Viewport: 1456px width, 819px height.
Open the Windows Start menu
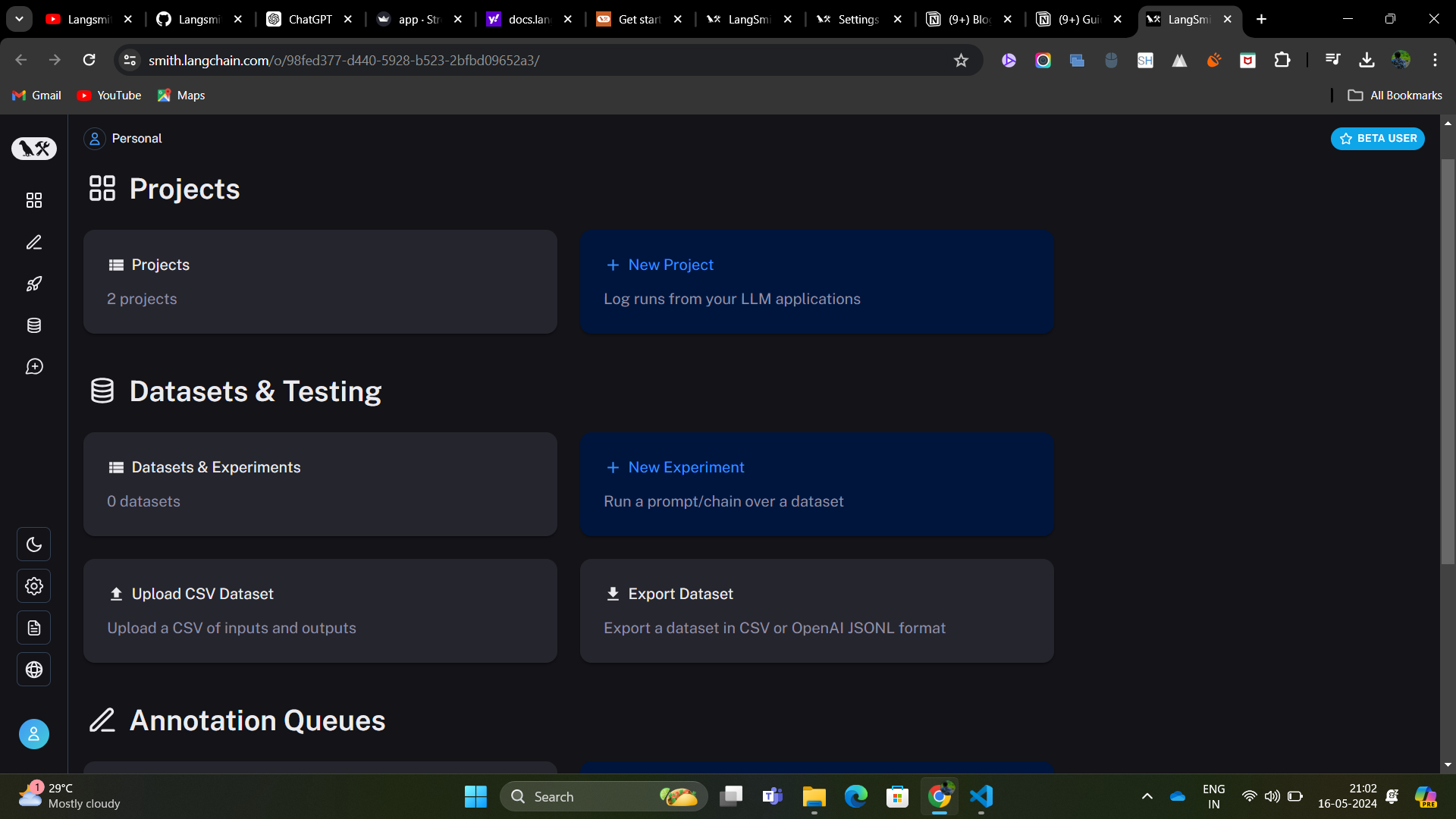point(475,796)
